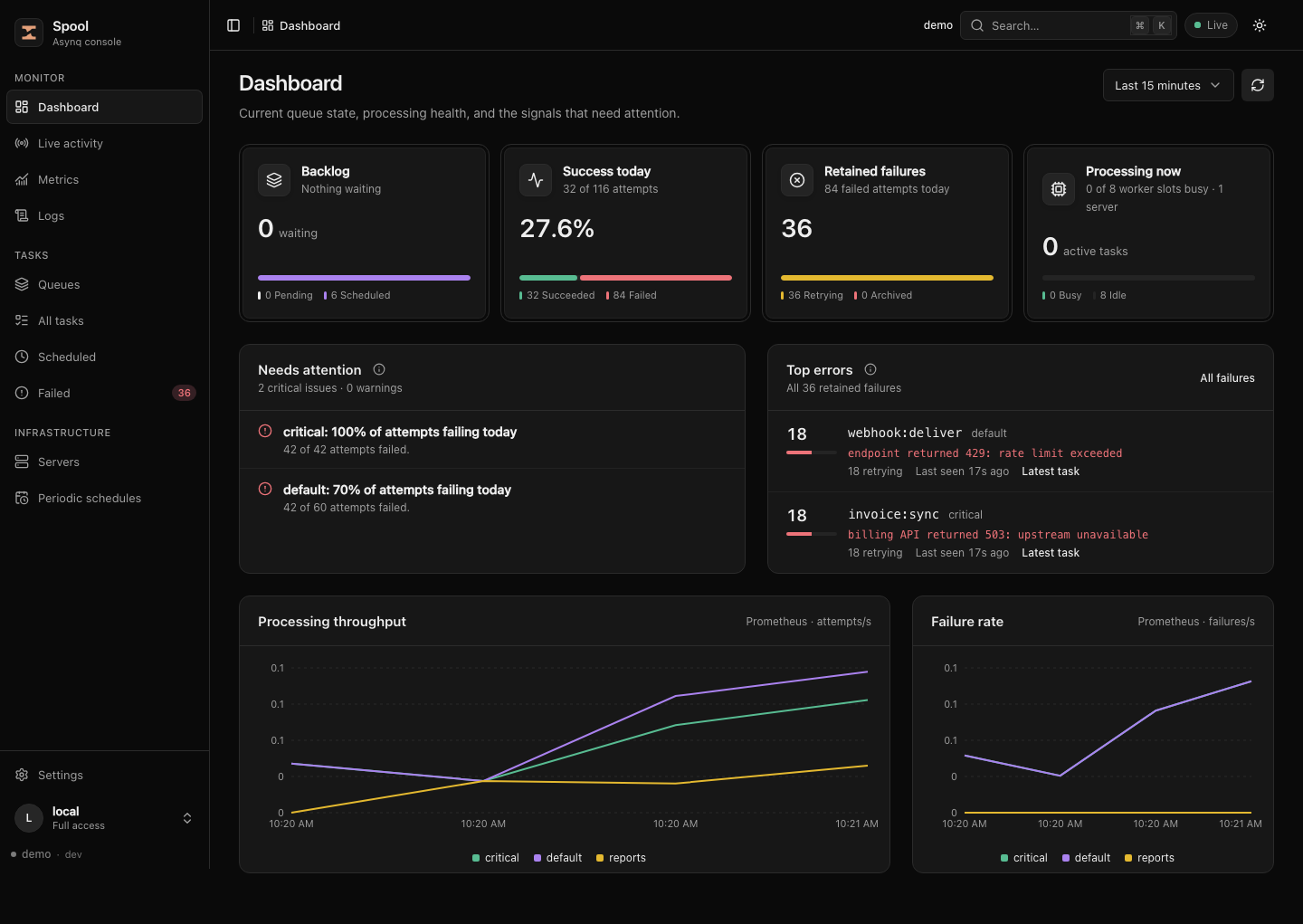Click the critical queue alert icon
Image resolution: width=1303 pixels, height=924 pixels.
(265, 431)
